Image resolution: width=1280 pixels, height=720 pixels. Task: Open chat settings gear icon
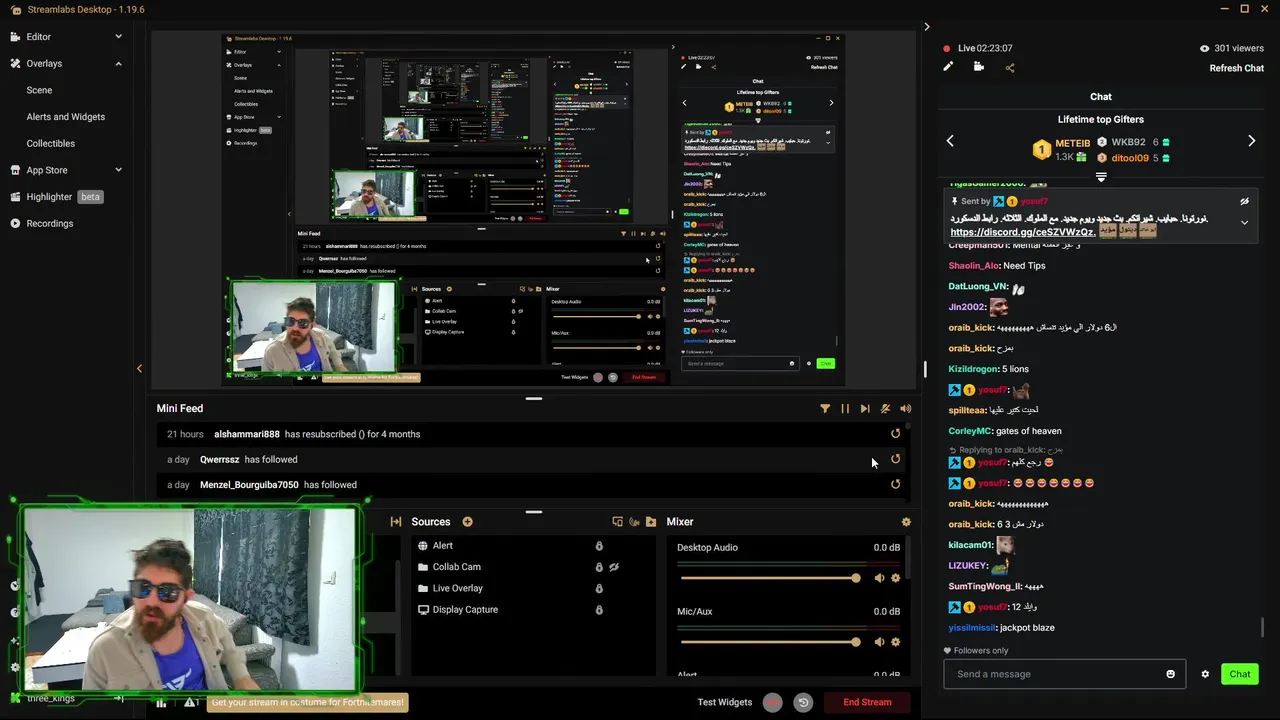(x=1205, y=674)
